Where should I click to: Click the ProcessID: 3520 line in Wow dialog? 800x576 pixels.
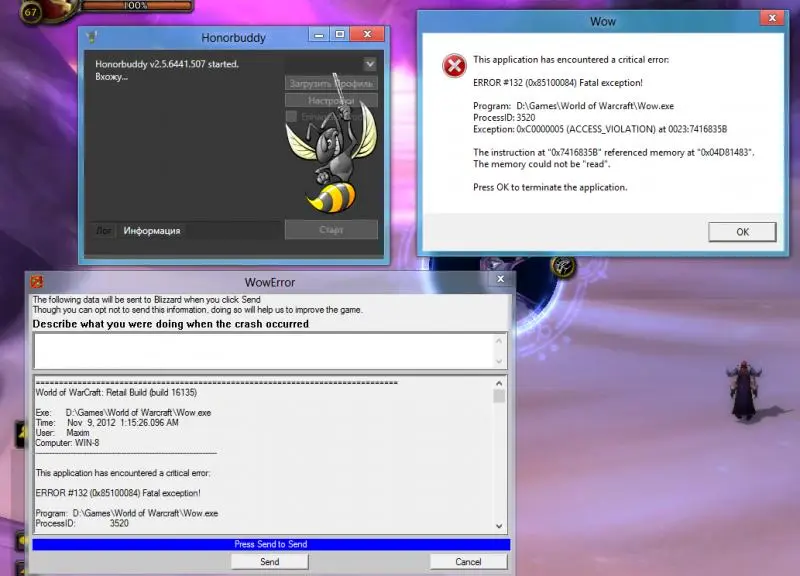[x=504, y=117]
